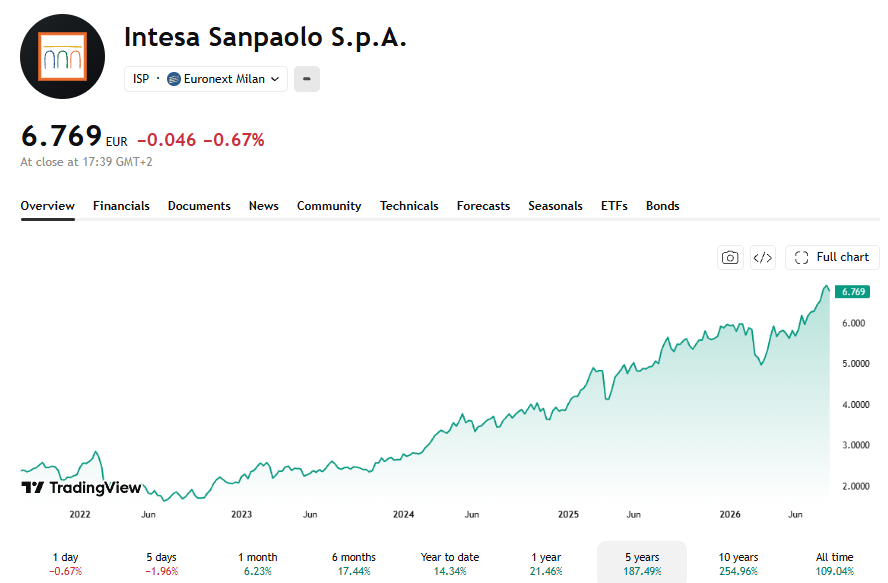
Task: Click the 6.769 current price label on axis
Action: tap(852, 292)
